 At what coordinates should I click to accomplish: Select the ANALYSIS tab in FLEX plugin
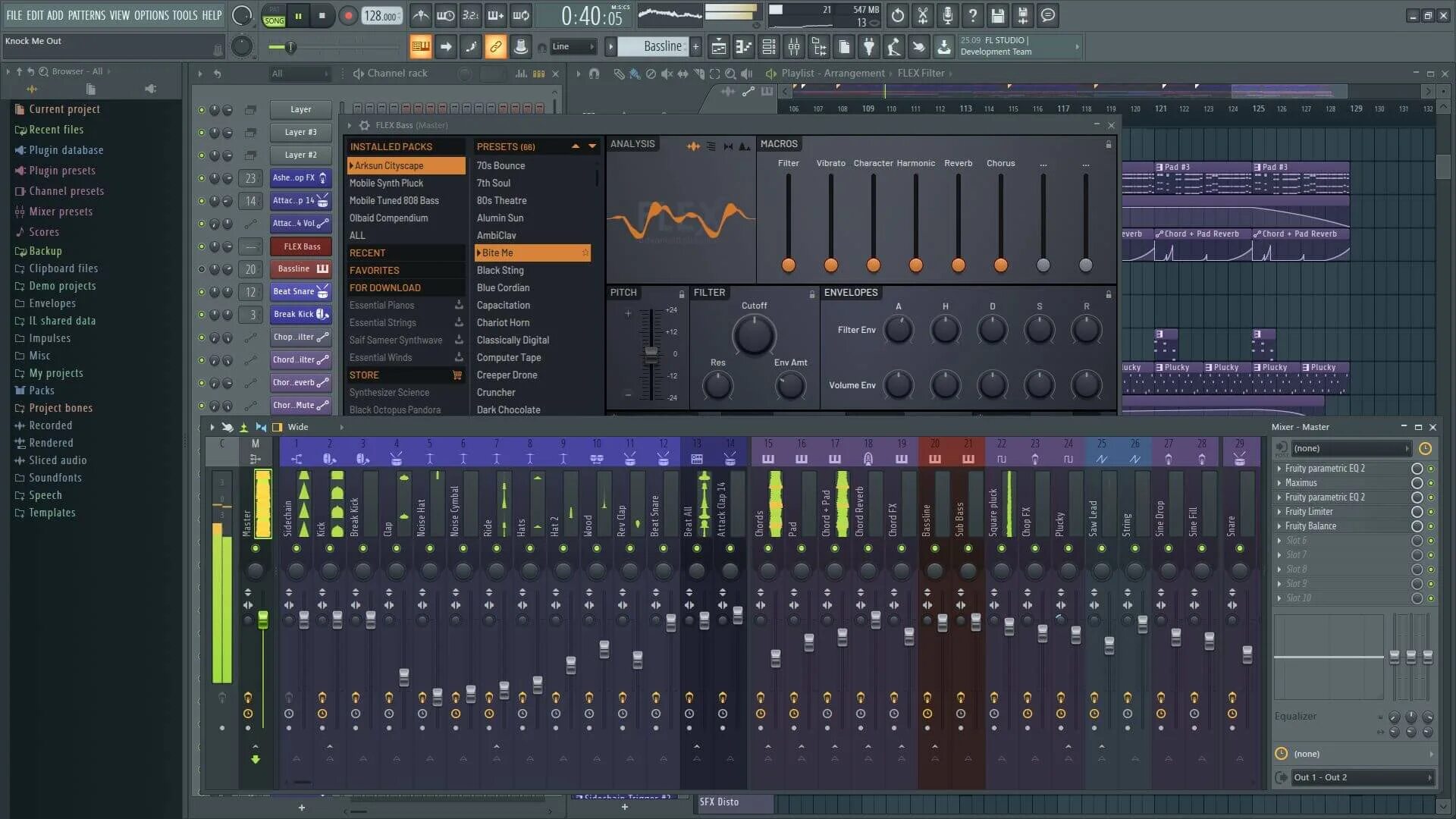pos(630,143)
